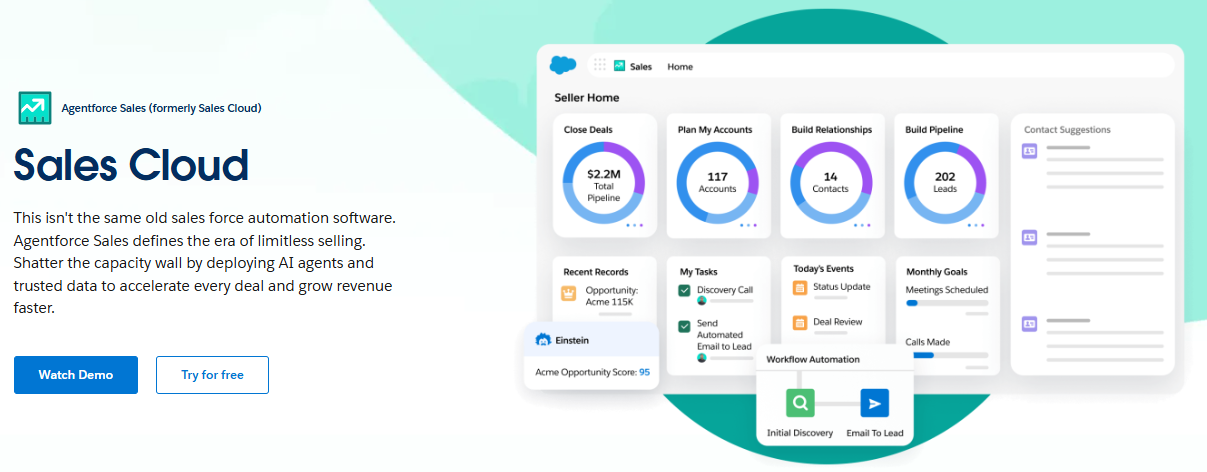Viewport: 1207px width, 472px height.
Task: Click the Sales app icon in header
Action: point(619,66)
